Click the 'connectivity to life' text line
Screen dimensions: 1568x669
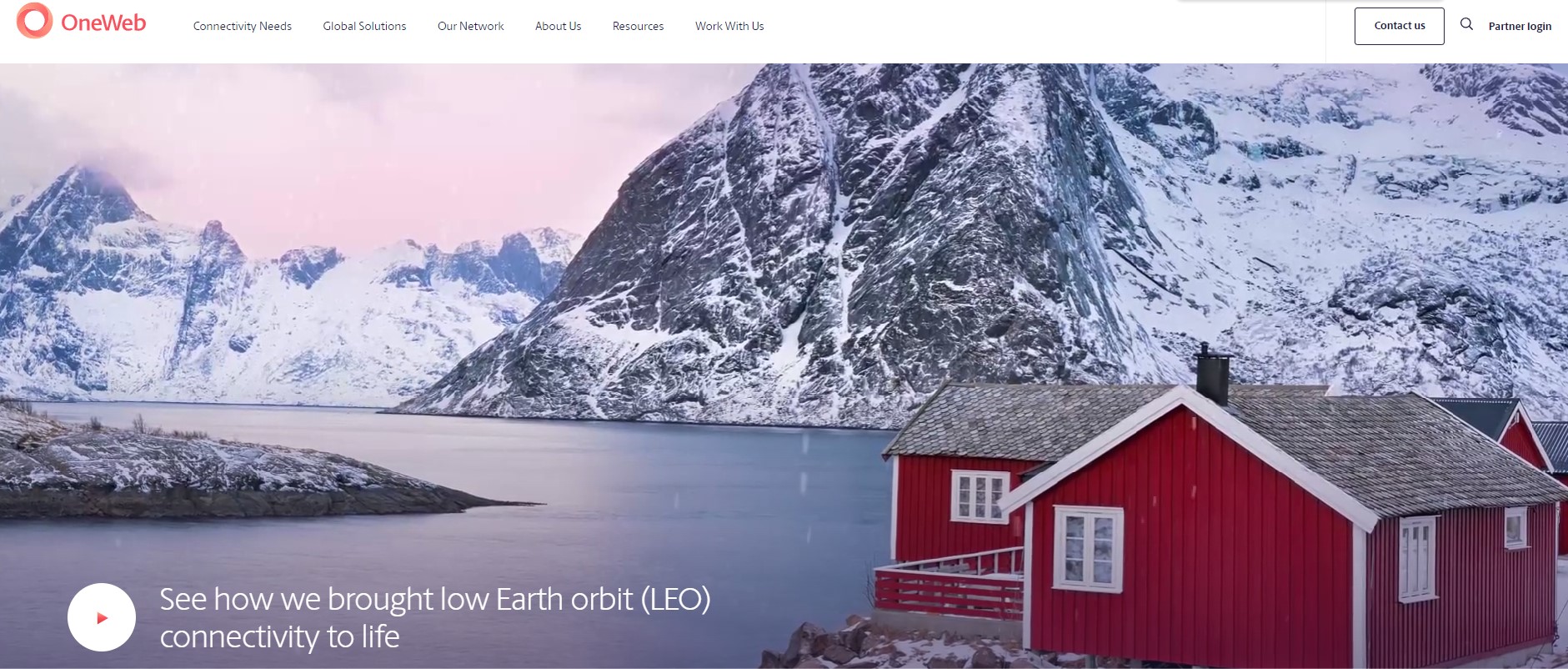pyautogui.click(x=280, y=636)
